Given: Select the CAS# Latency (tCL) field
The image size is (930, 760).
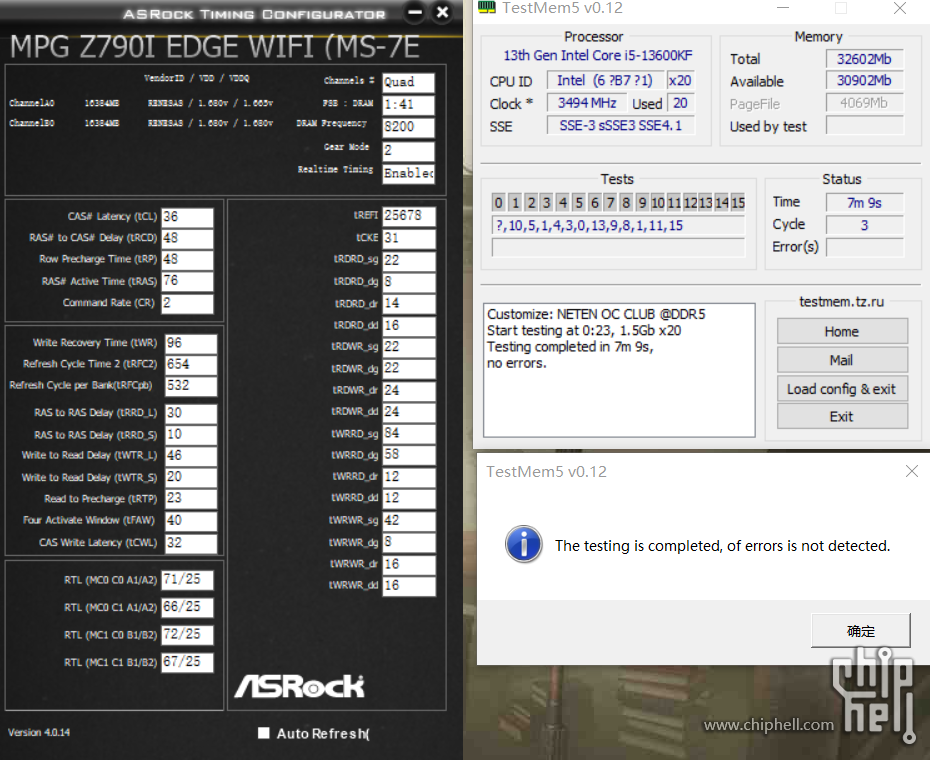Looking at the screenshot, I should [187, 217].
